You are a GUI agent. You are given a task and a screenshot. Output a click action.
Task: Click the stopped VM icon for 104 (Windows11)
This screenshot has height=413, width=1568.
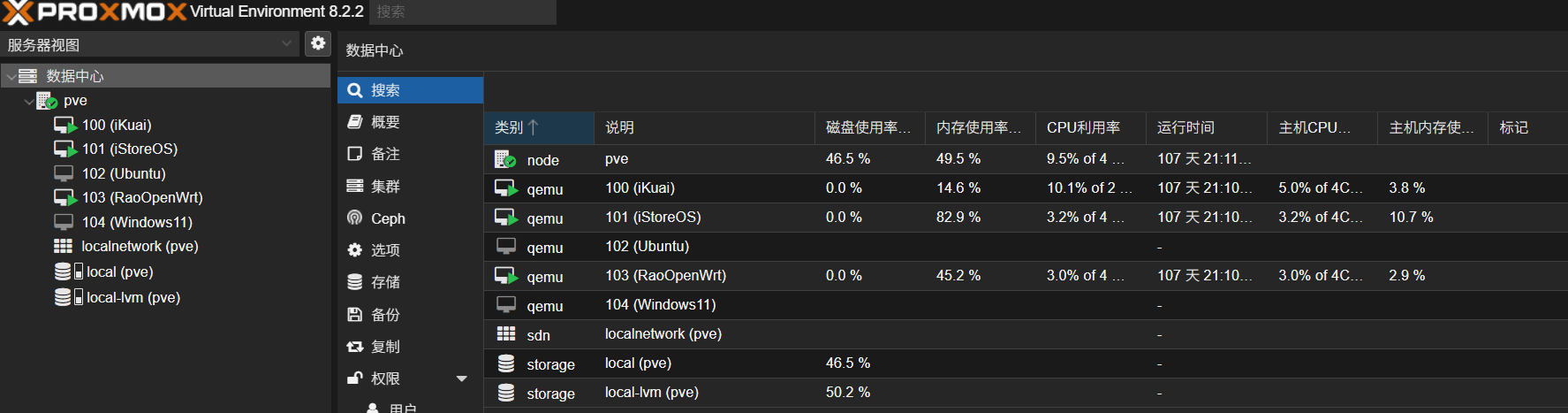(x=64, y=222)
